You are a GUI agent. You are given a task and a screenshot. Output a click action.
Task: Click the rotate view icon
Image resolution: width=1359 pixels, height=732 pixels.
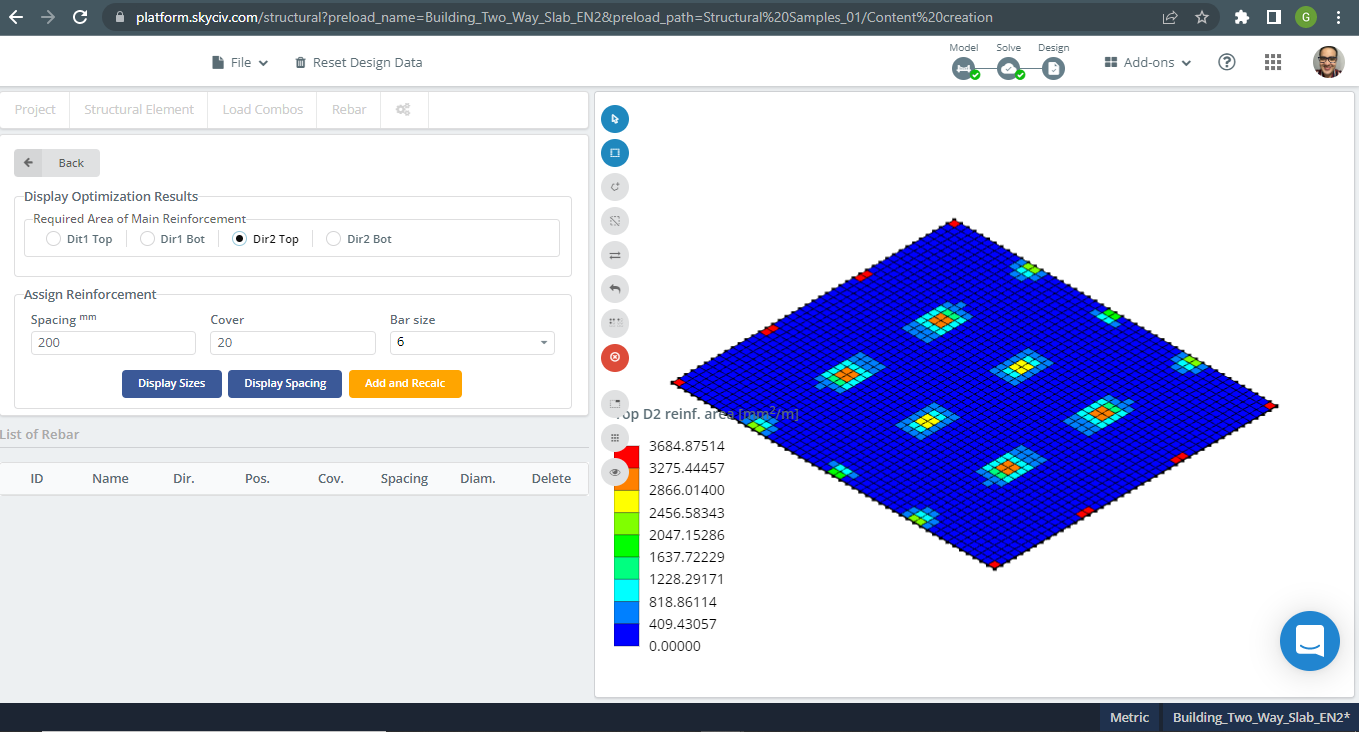[x=614, y=186]
